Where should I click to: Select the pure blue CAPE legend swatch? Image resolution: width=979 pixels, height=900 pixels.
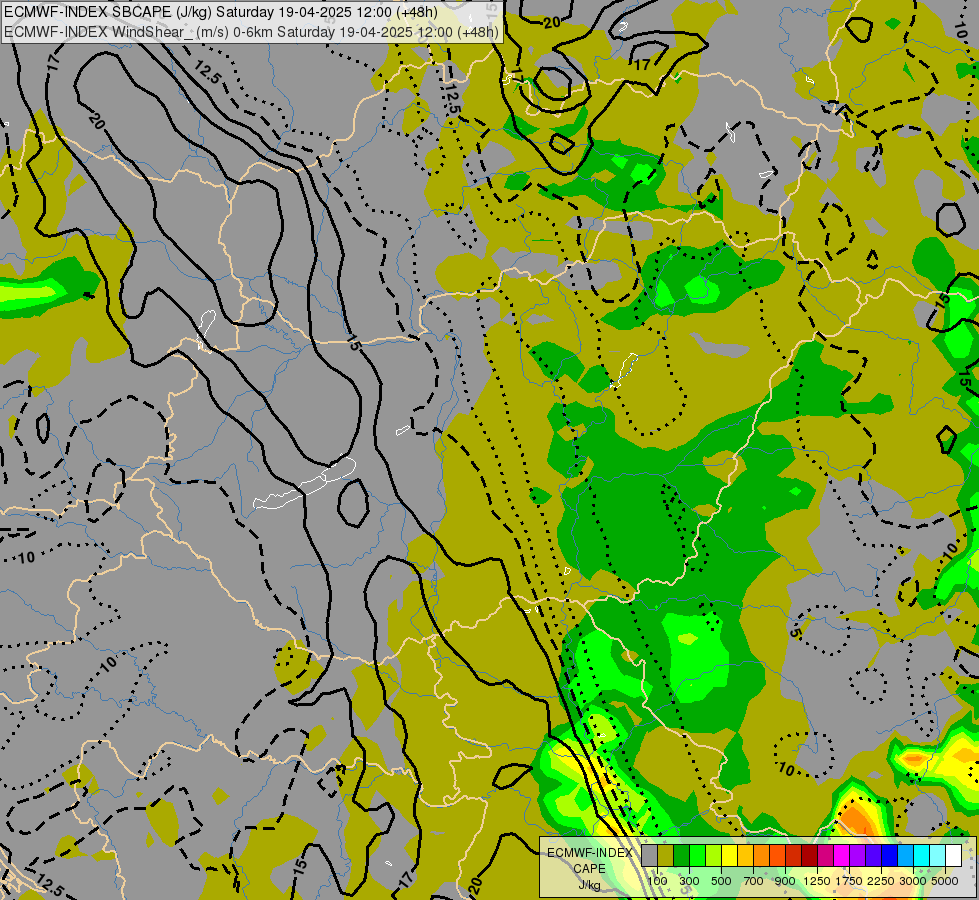pyautogui.click(x=890, y=855)
